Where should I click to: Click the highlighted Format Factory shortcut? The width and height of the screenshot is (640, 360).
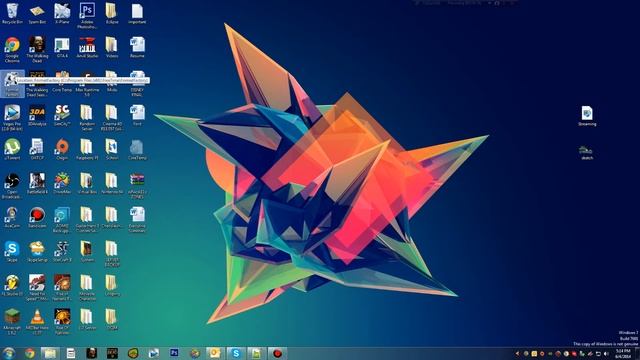pyautogui.click(x=12, y=84)
